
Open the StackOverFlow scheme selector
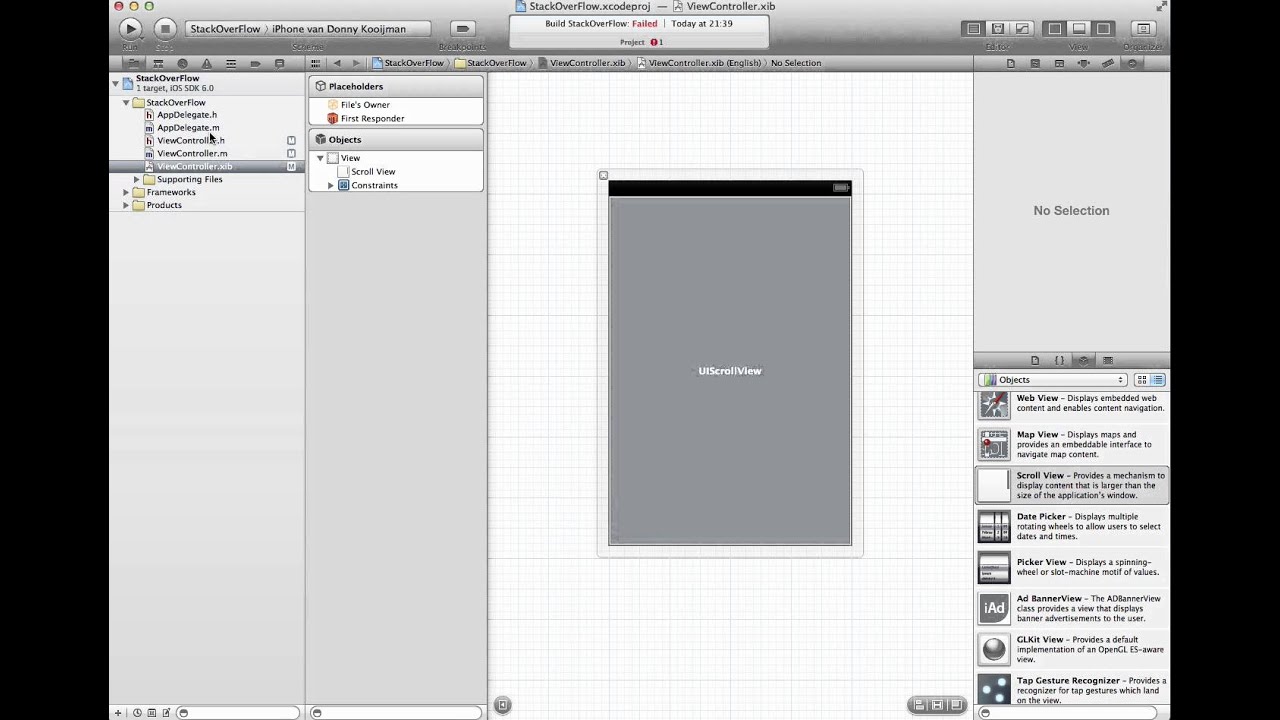[225, 29]
